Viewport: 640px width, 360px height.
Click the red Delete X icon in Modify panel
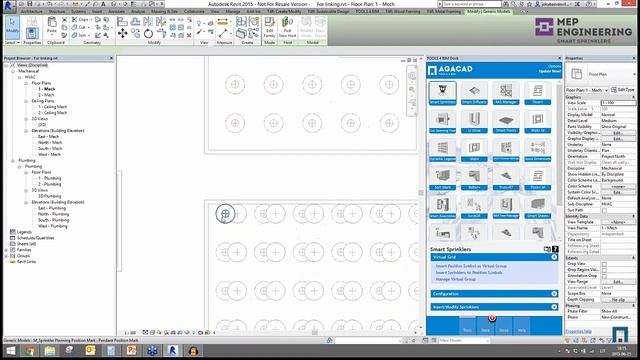[189, 36]
